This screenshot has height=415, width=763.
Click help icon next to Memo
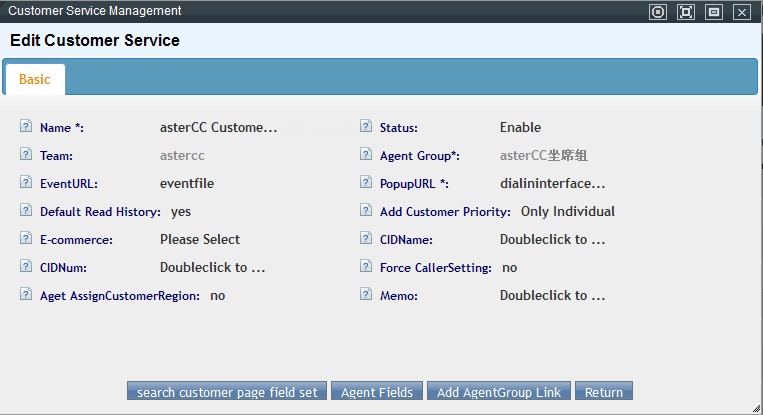(366, 295)
